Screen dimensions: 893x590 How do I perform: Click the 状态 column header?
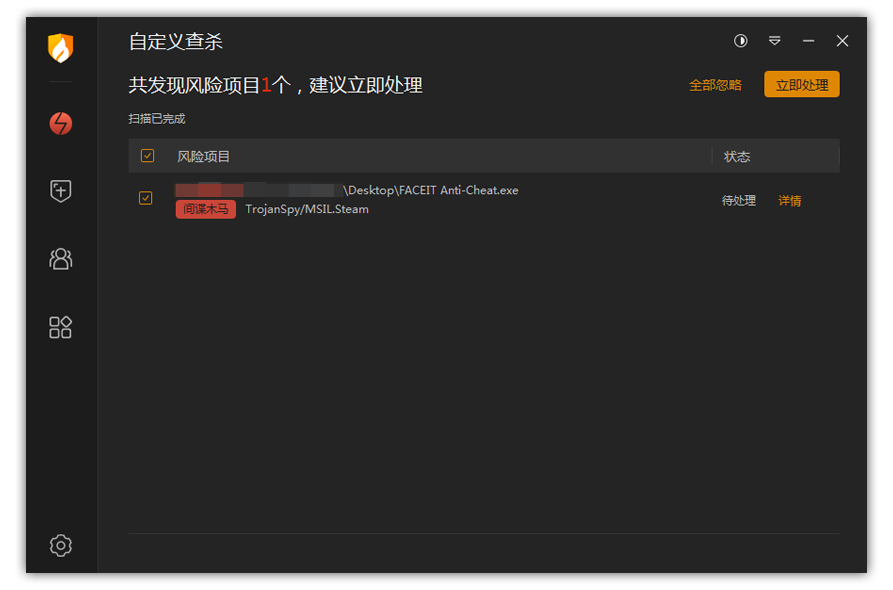737,157
